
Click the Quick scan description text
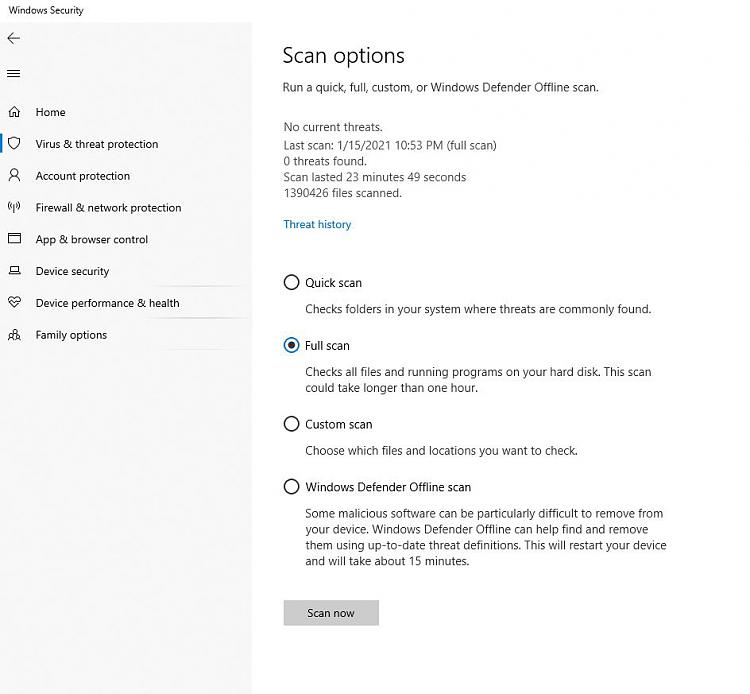point(478,309)
